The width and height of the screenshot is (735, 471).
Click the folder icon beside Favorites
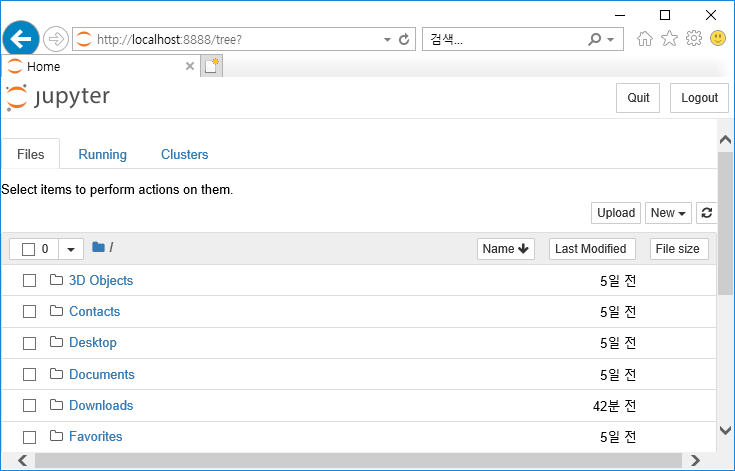point(56,436)
